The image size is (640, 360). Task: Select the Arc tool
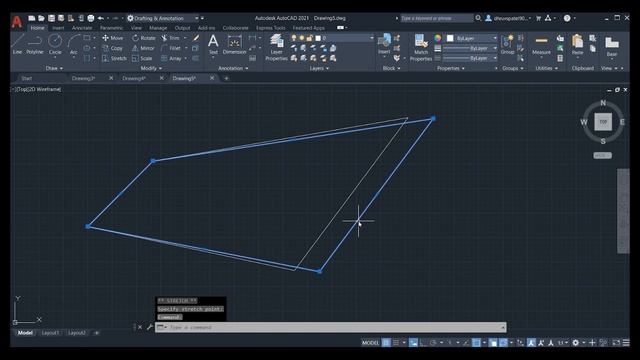(73, 44)
